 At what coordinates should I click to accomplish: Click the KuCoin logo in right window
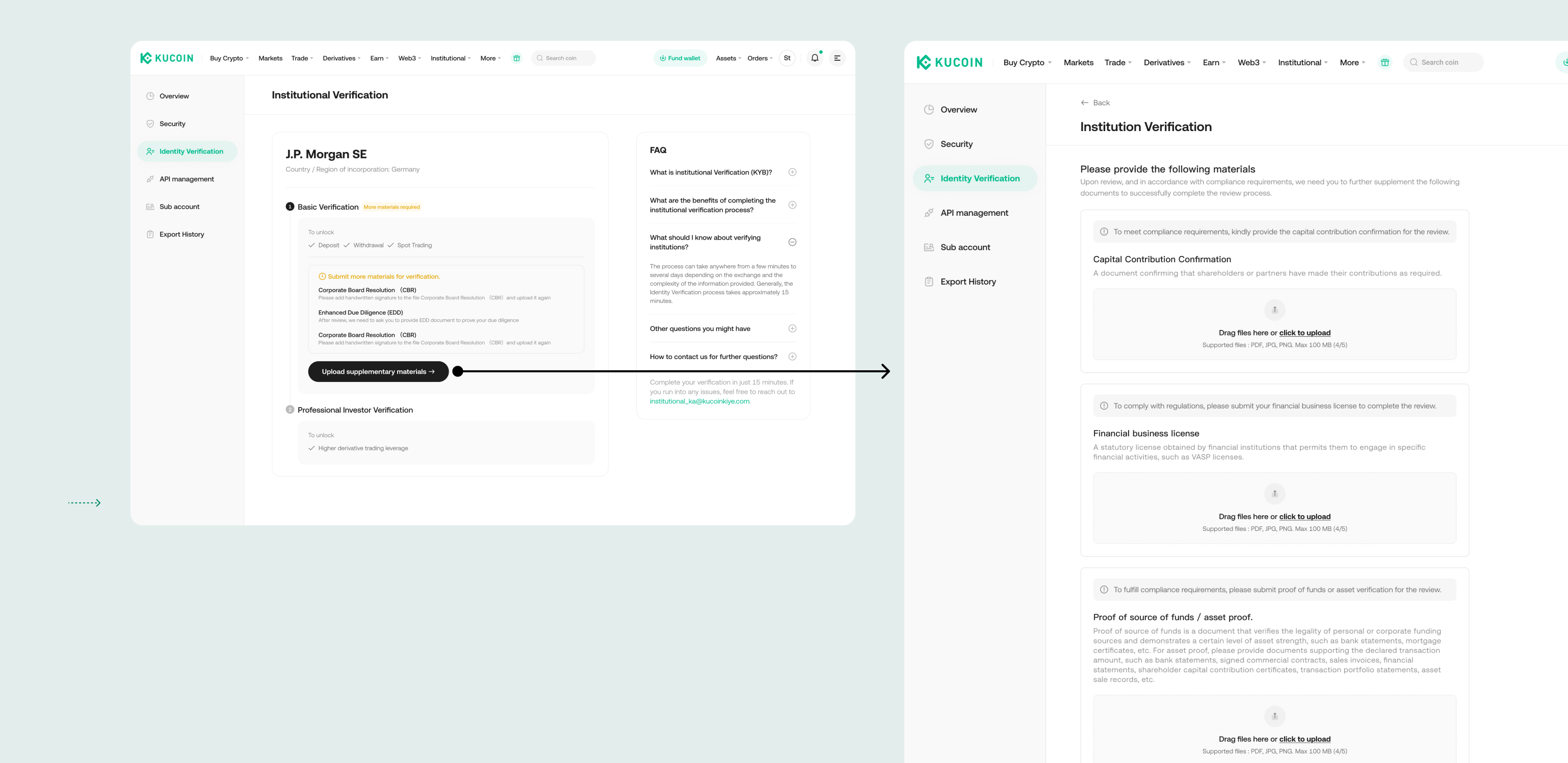click(x=949, y=62)
